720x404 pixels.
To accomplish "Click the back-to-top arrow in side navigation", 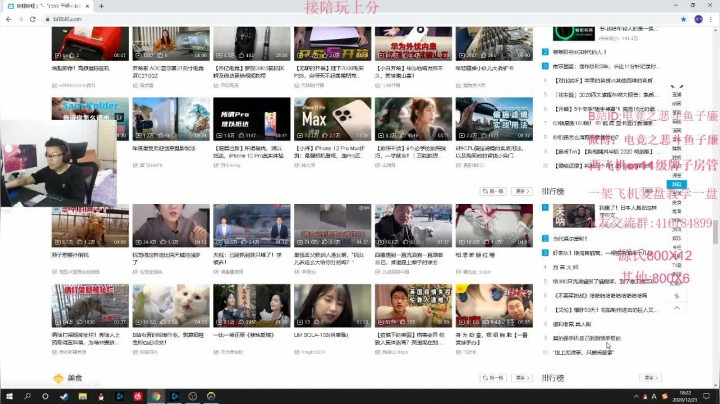I will click(677, 308).
